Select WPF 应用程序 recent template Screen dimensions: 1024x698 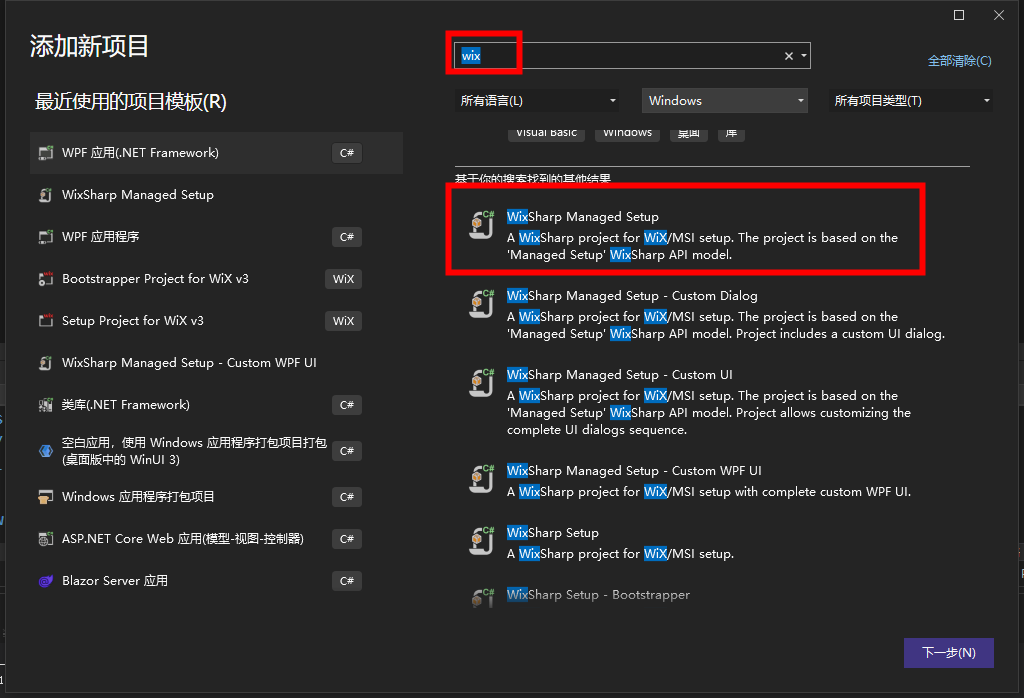216,236
